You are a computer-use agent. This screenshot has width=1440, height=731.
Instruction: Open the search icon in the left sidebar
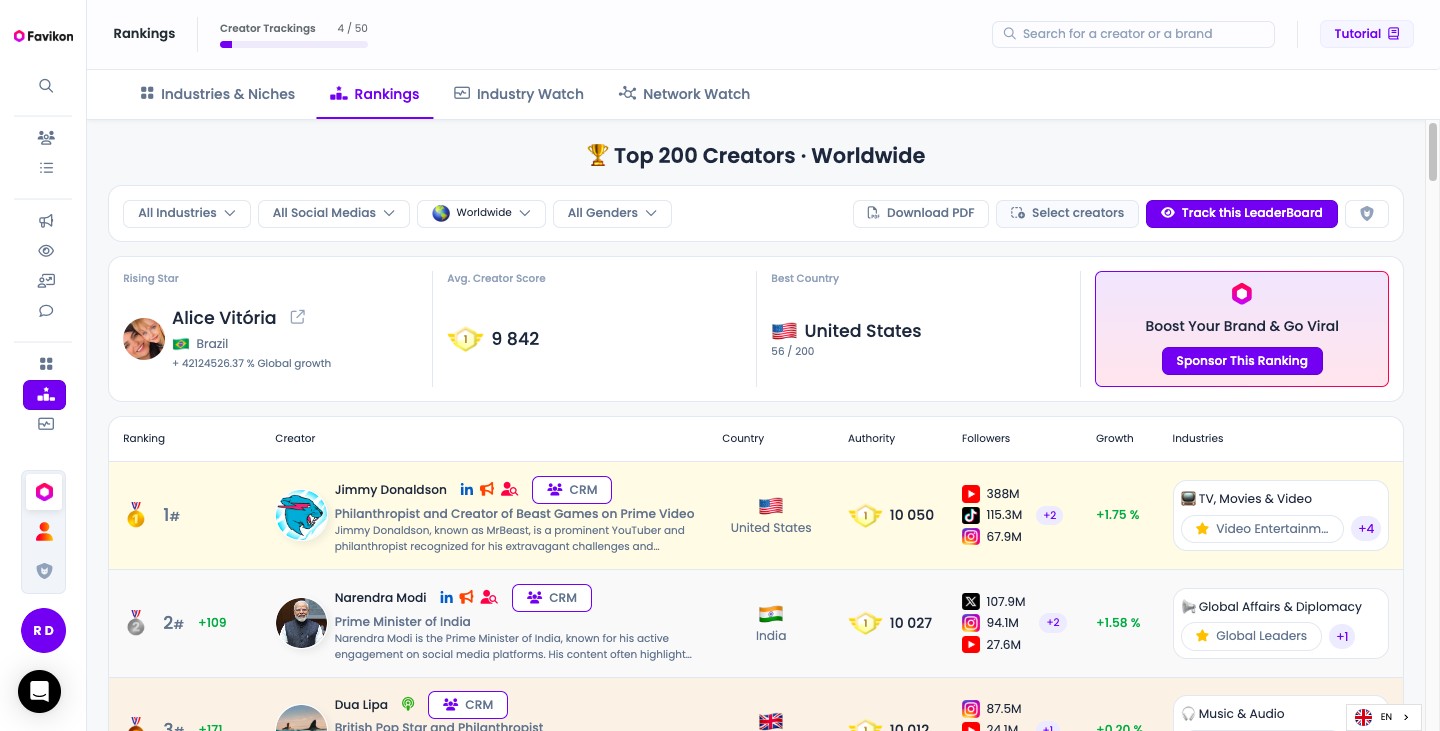46,86
